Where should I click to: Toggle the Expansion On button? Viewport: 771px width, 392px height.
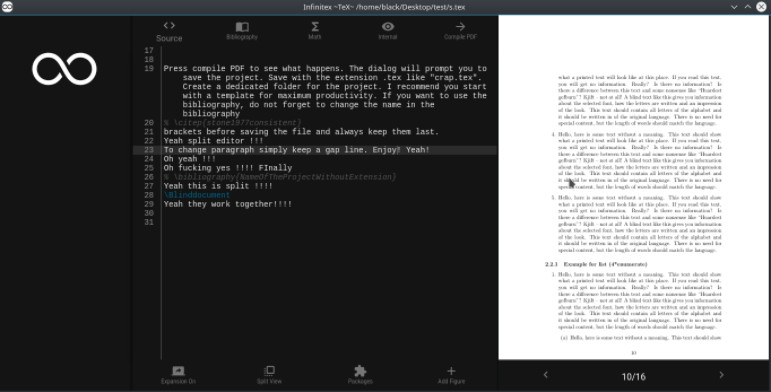click(x=178, y=375)
